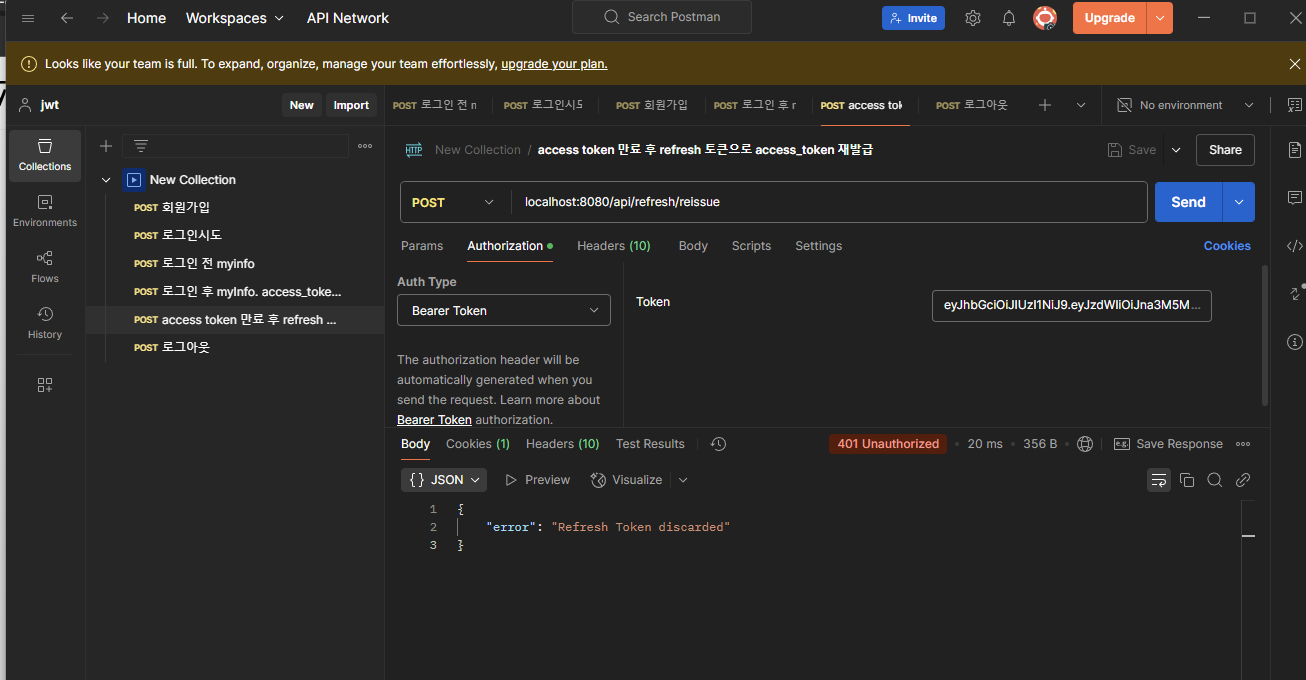This screenshot has height=680, width=1306.
Task: Open the Bearer Token documentation link
Action: [x=434, y=420]
